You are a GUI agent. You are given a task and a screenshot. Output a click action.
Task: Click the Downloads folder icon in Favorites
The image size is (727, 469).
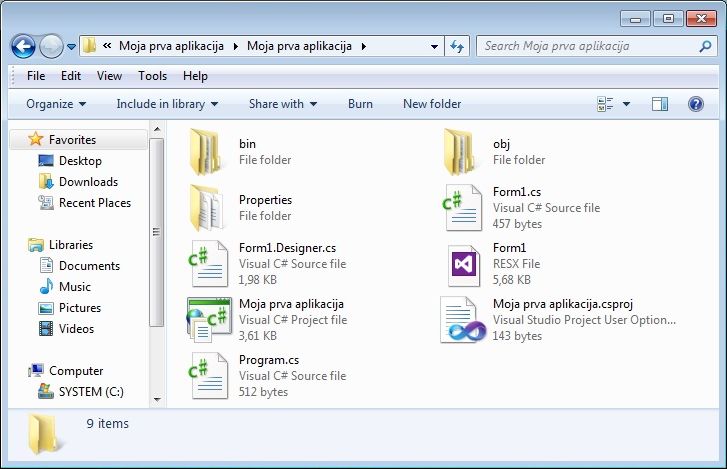pyautogui.click(x=46, y=182)
